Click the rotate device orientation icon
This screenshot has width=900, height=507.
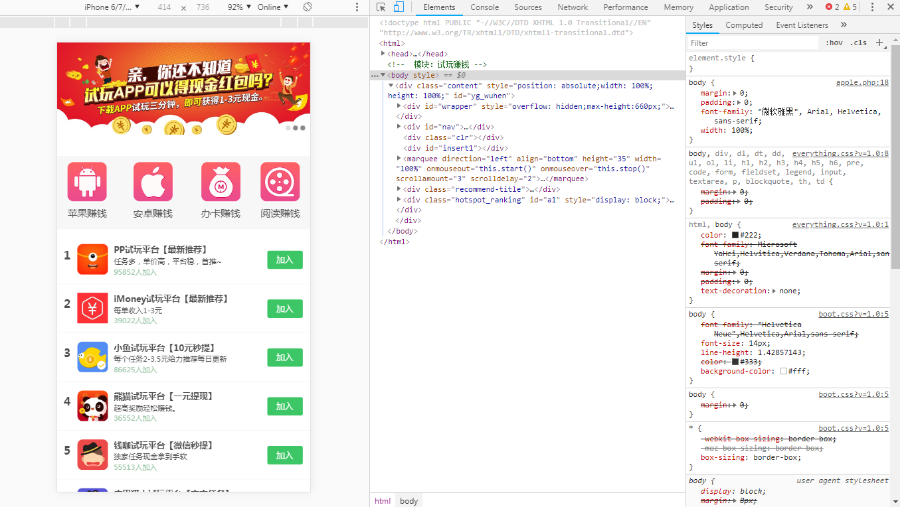point(308,7)
